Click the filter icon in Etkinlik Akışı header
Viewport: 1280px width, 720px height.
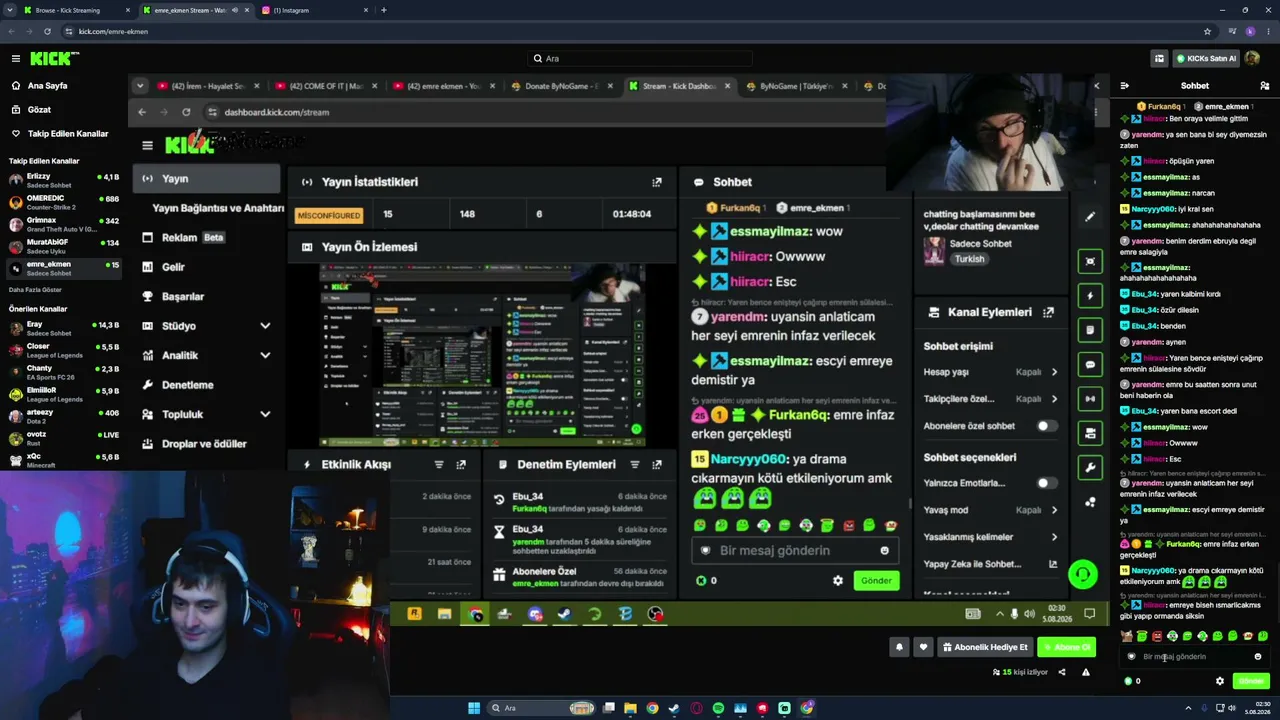coord(438,464)
